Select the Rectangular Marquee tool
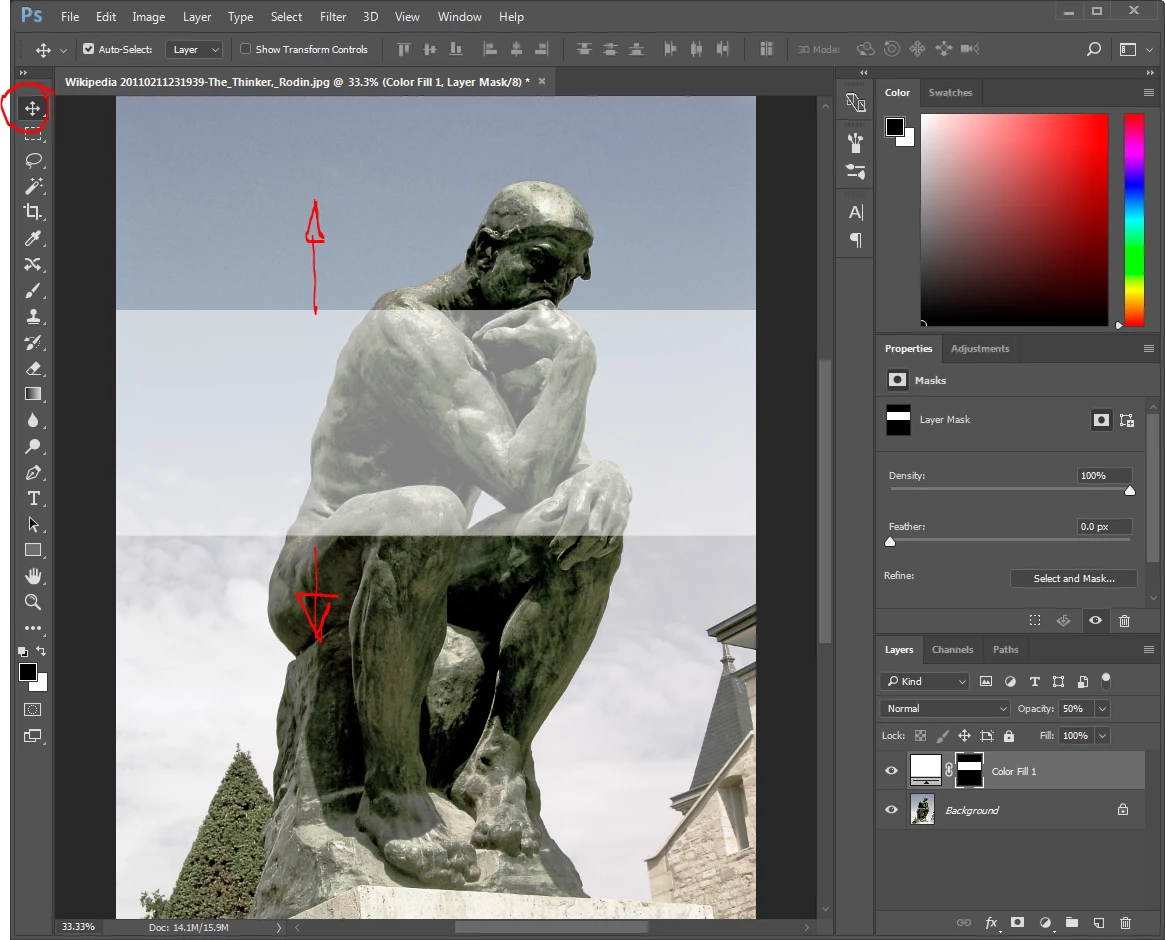Screen dimensions: 1165x940 coord(32,134)
